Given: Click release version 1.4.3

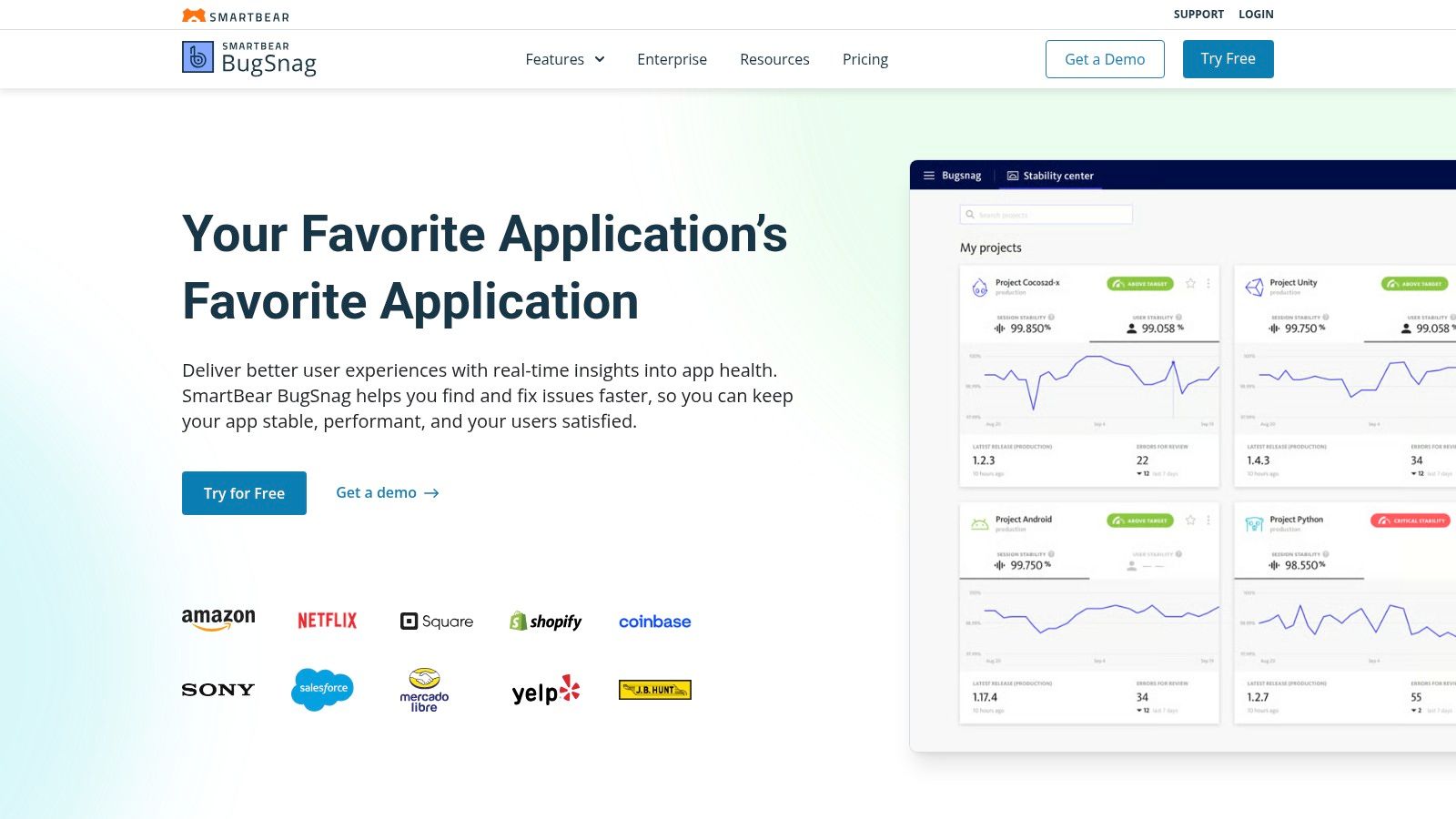Looking at the screenshot, I should (x=1259, y=460).
